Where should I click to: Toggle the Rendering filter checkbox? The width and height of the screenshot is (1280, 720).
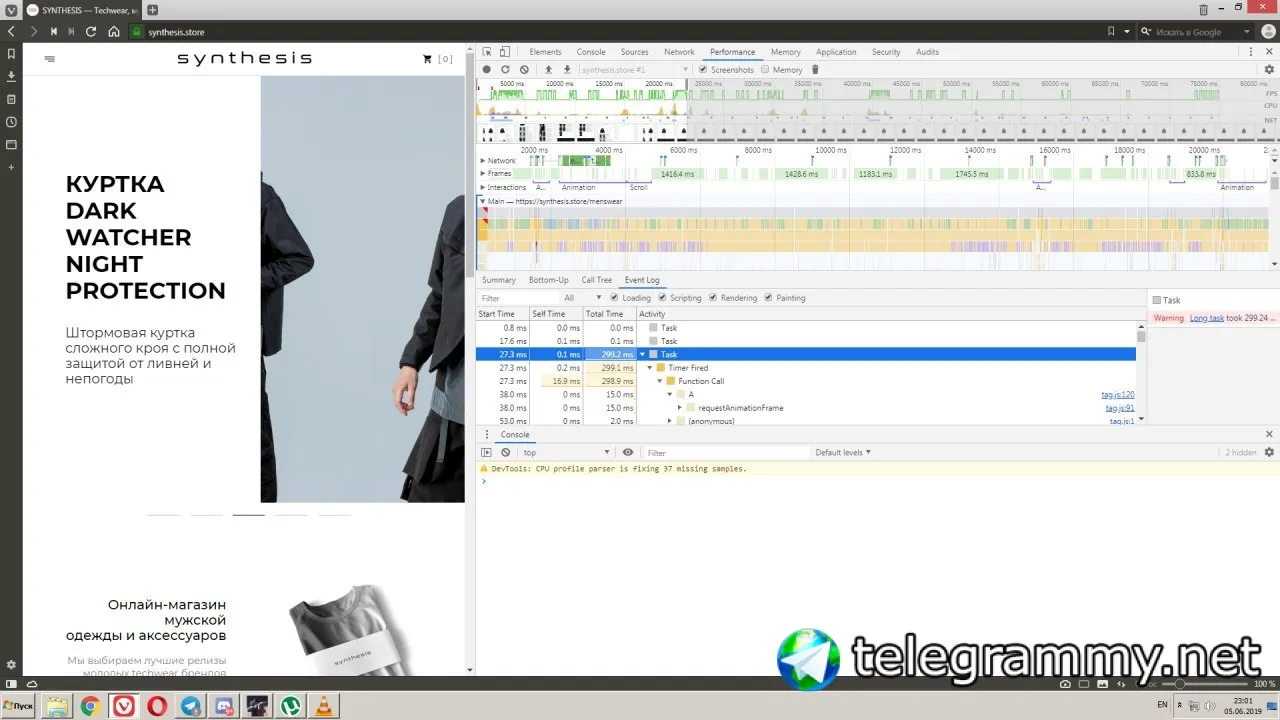pyautogui.click(x=713, y=298)
